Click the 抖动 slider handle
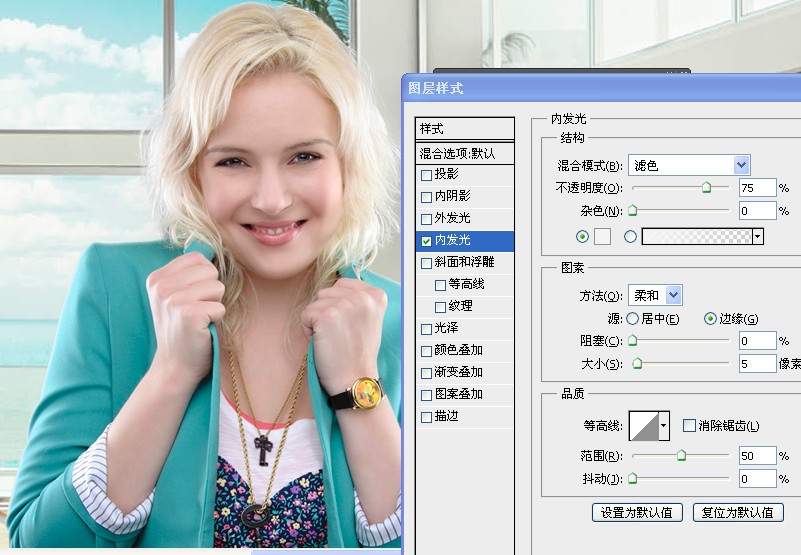 632,478
